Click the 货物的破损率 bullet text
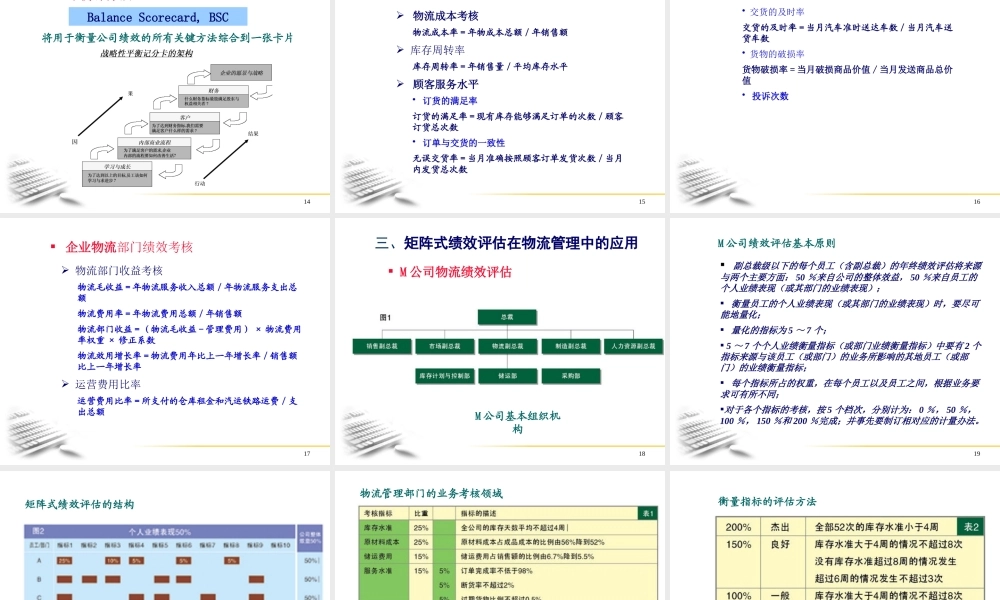Image resolution: width=1000 pixels, height=600 pixels. pos(777,54)
